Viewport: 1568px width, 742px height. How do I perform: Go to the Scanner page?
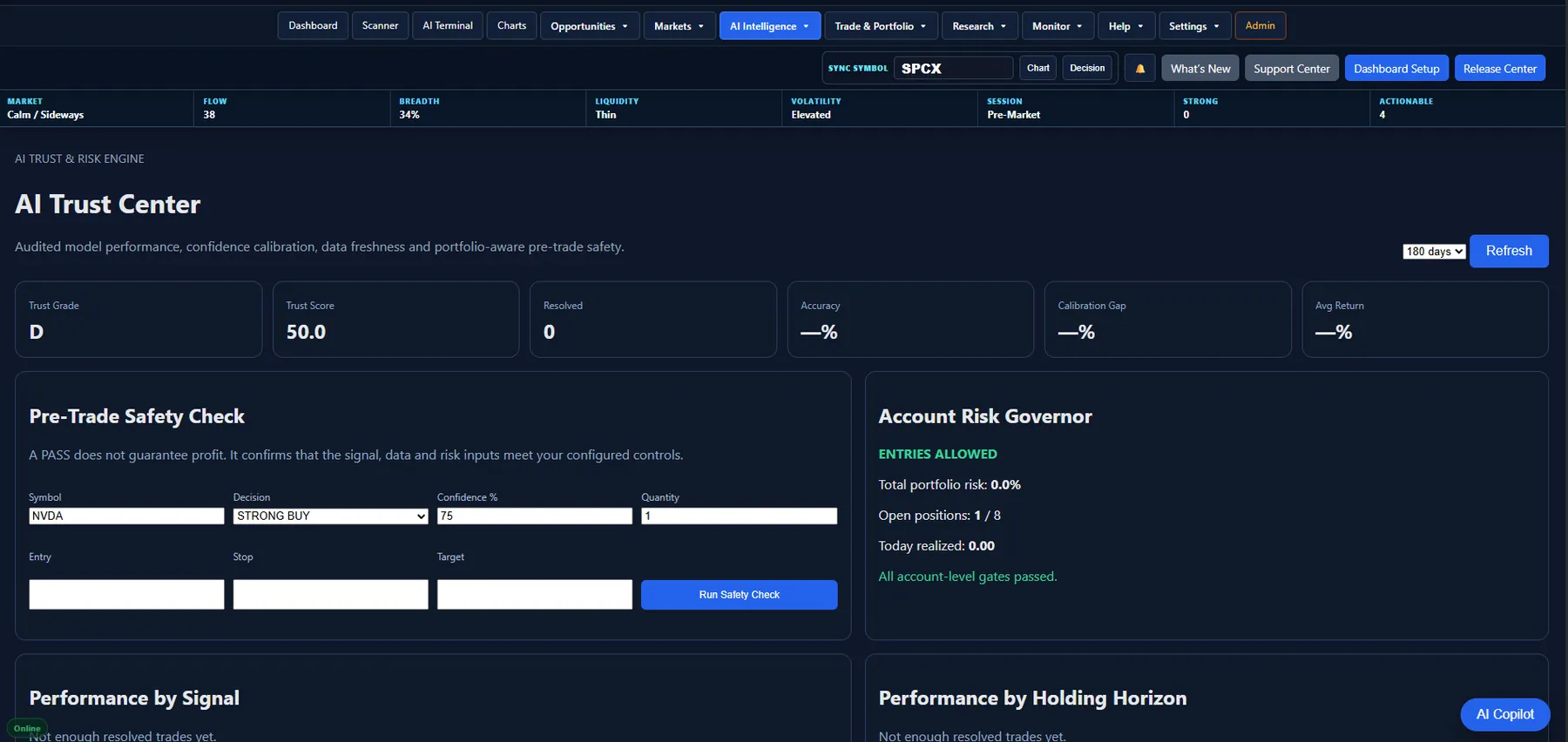coord(380,25)
